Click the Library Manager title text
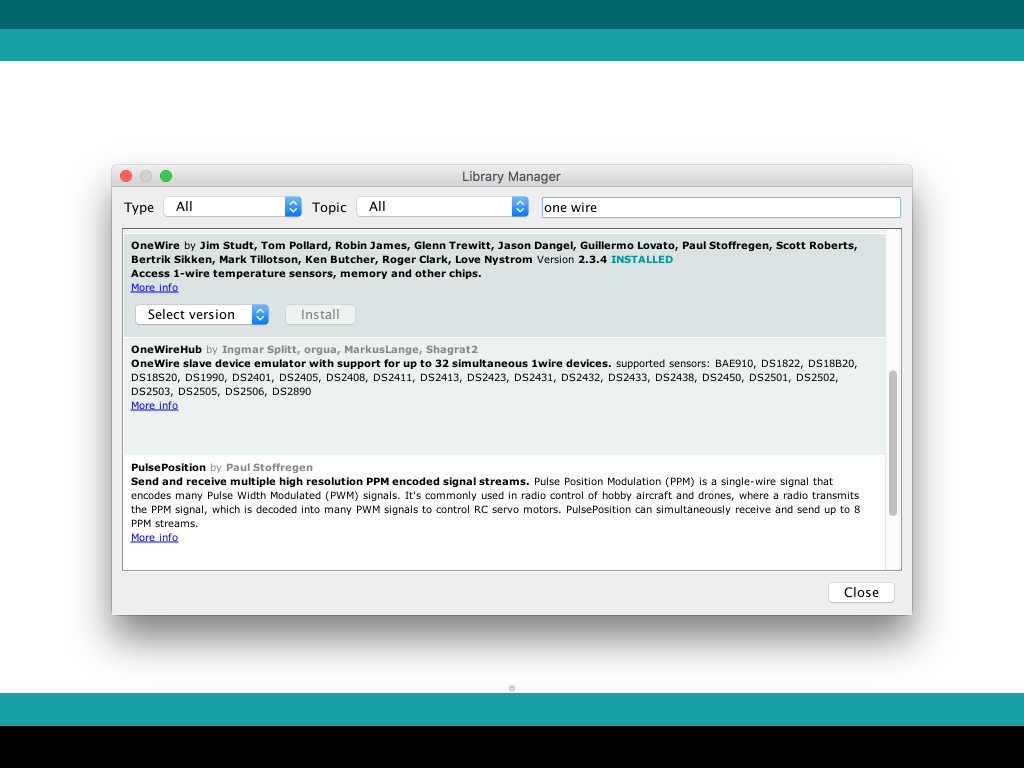 tap(511, 176)
